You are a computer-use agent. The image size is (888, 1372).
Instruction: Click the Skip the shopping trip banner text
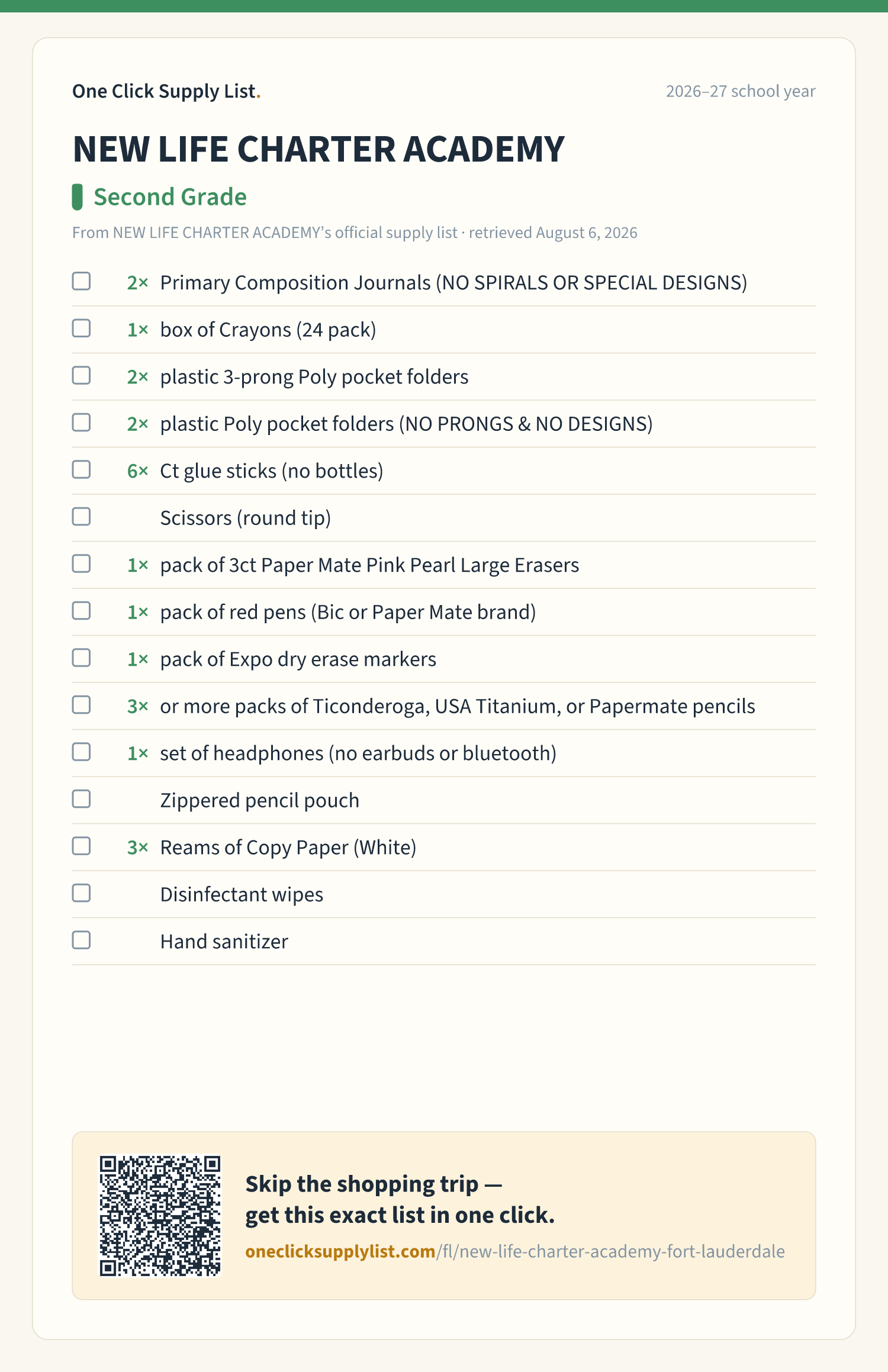[400, 1200]
